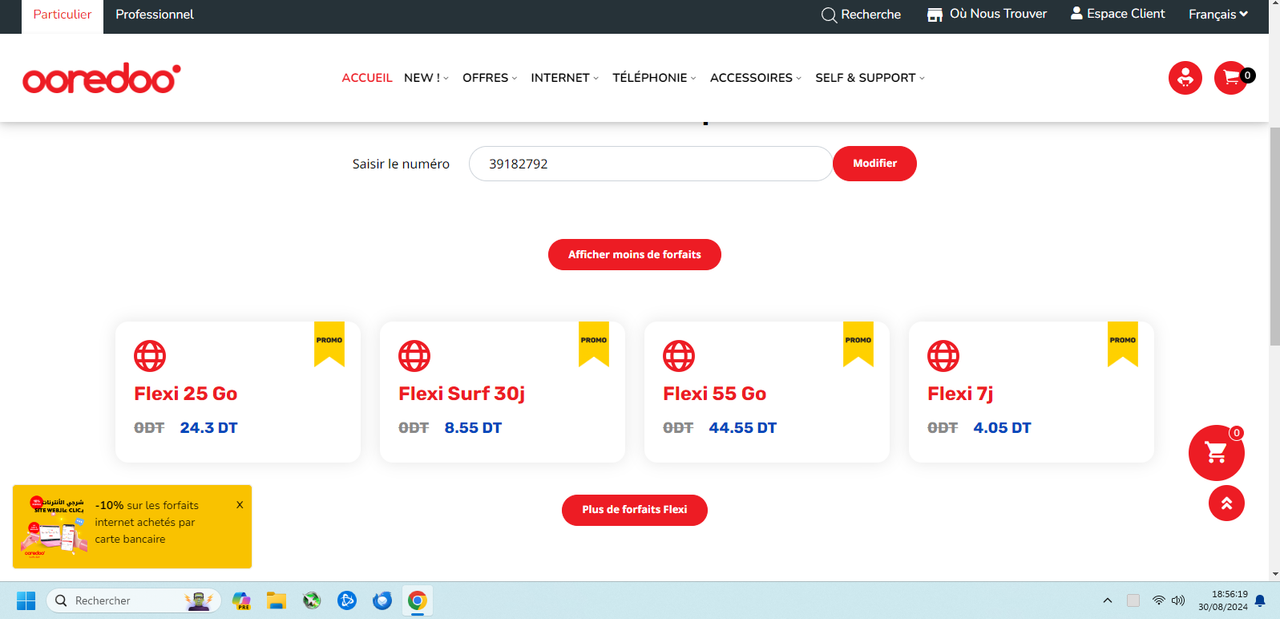The width and height of the screenshot is (1280, 619).
Task: Open Google Chrome in the taskbar
Action: pos(417,600)
